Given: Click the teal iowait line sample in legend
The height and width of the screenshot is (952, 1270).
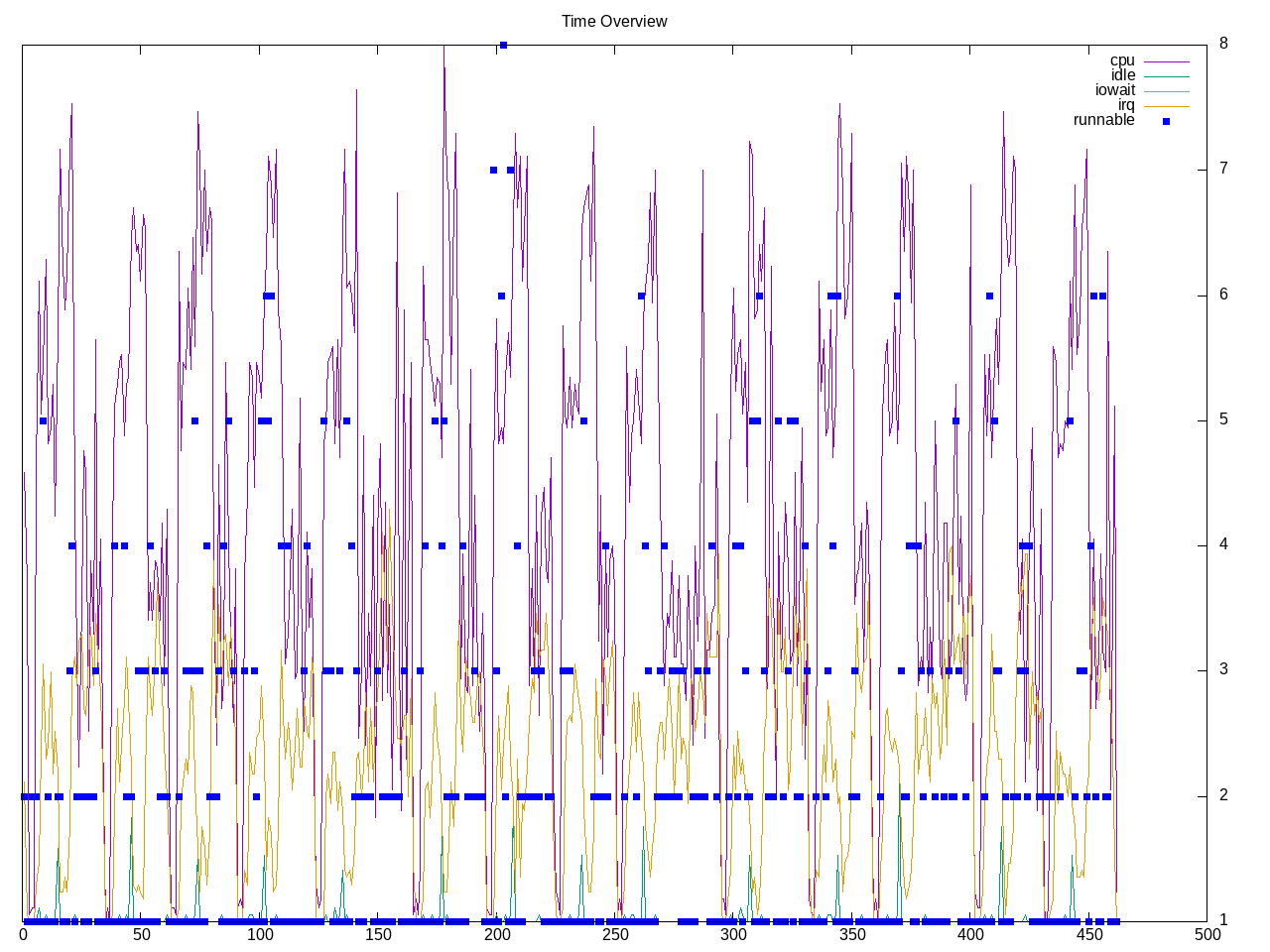Looking at the screenshot, I should [x=1166, y=91].
